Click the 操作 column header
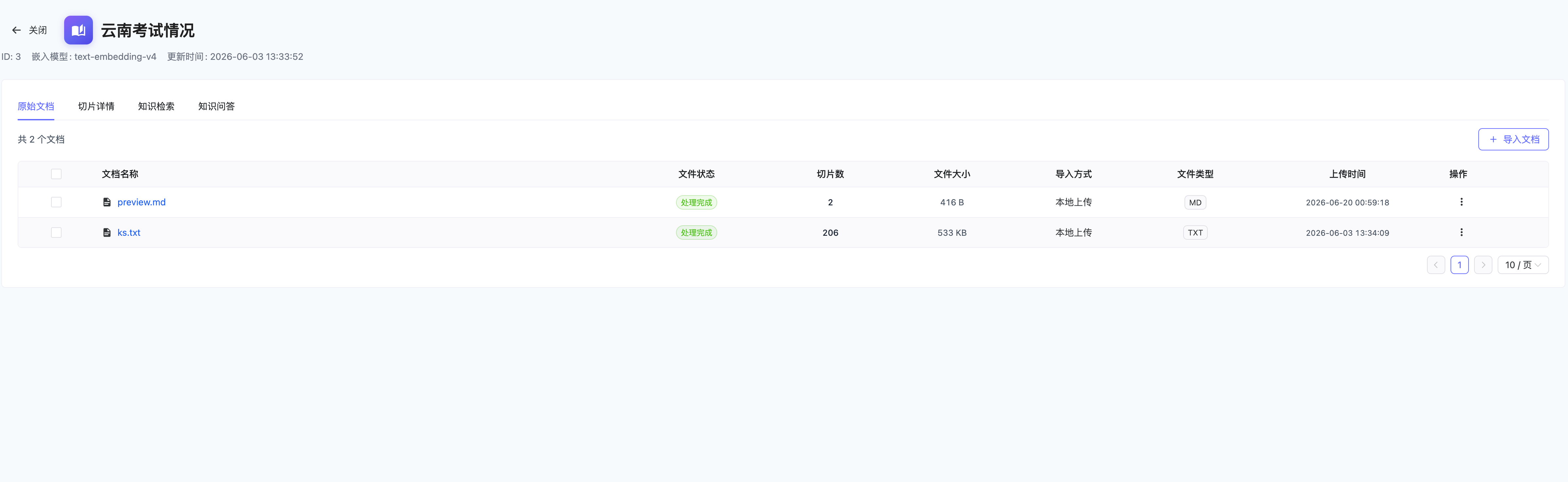 pyautogui.click(x=1458, y=174)
